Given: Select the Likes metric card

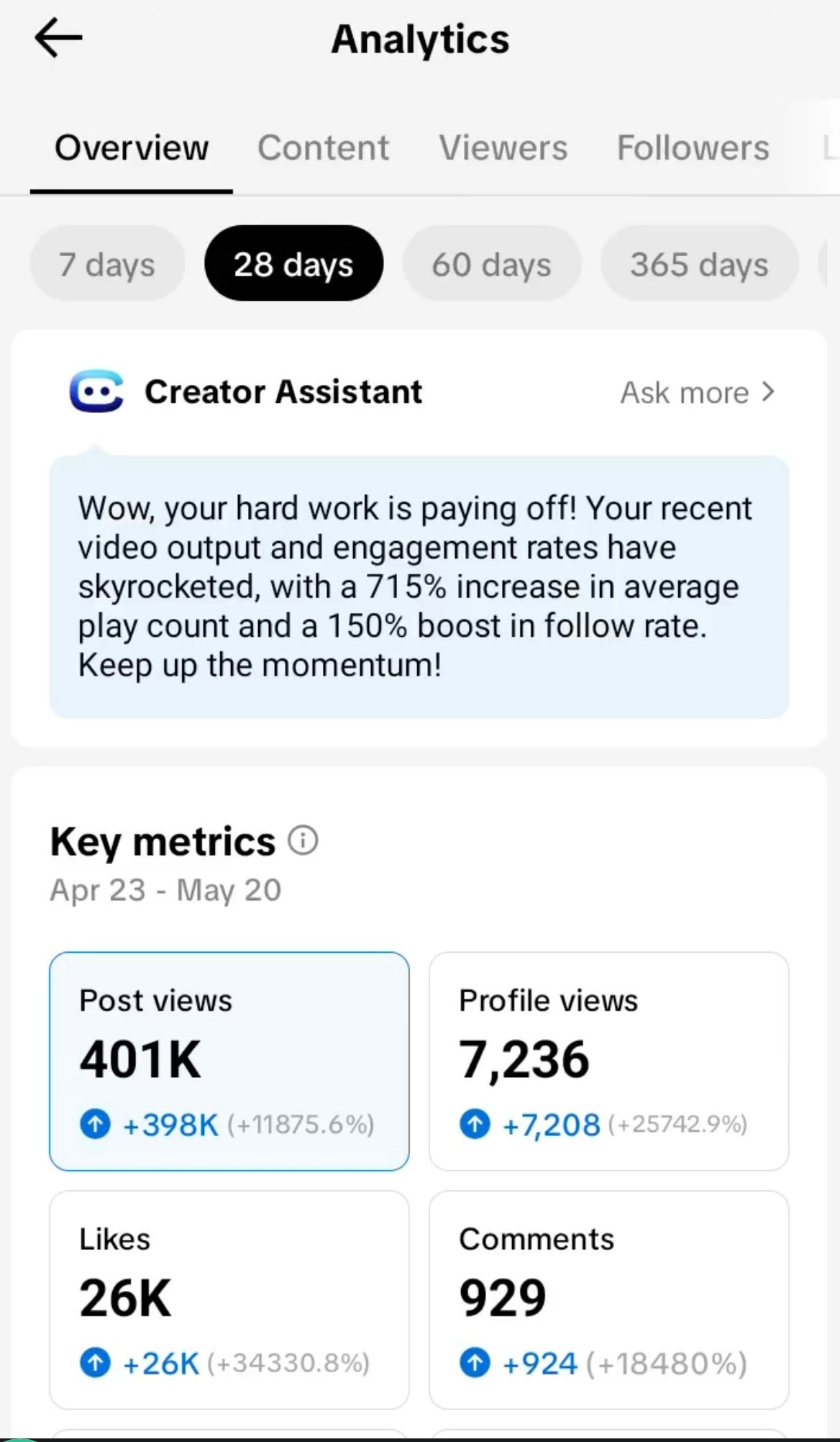Looking at the screenshot, I should [229, 1300].
